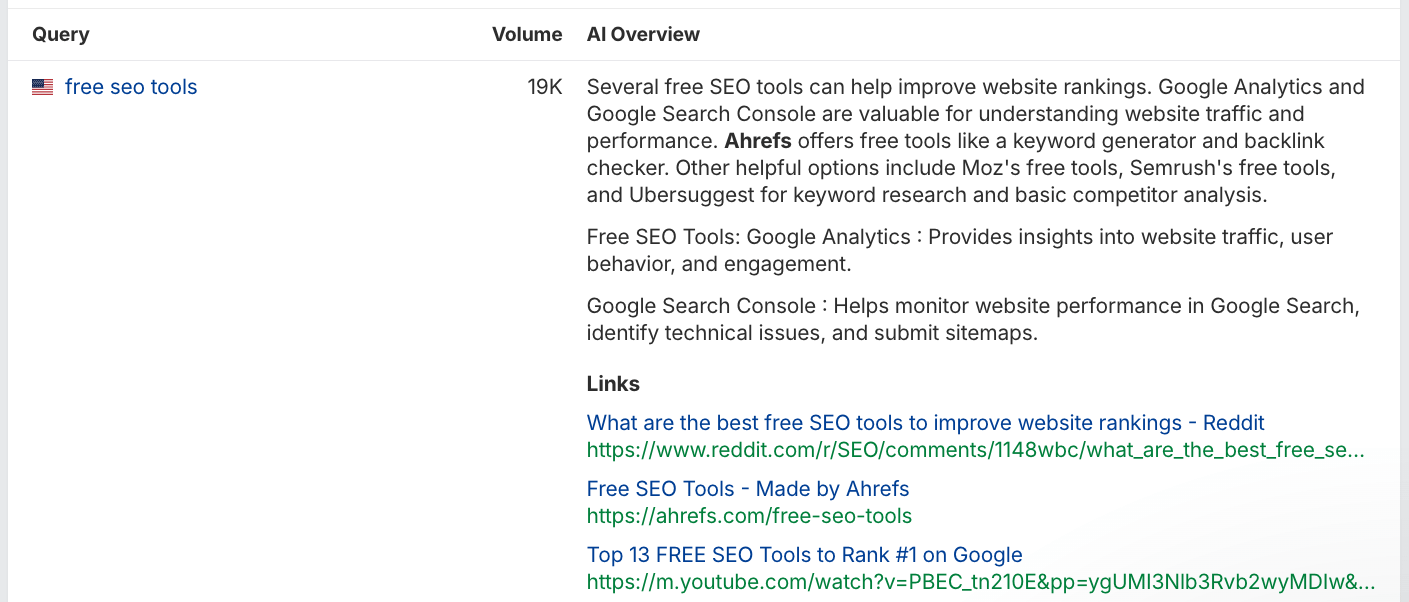Open the Reddit link about best free SEO tools
The height and width of the screenshot is (602, 1409).
(925, 422)
